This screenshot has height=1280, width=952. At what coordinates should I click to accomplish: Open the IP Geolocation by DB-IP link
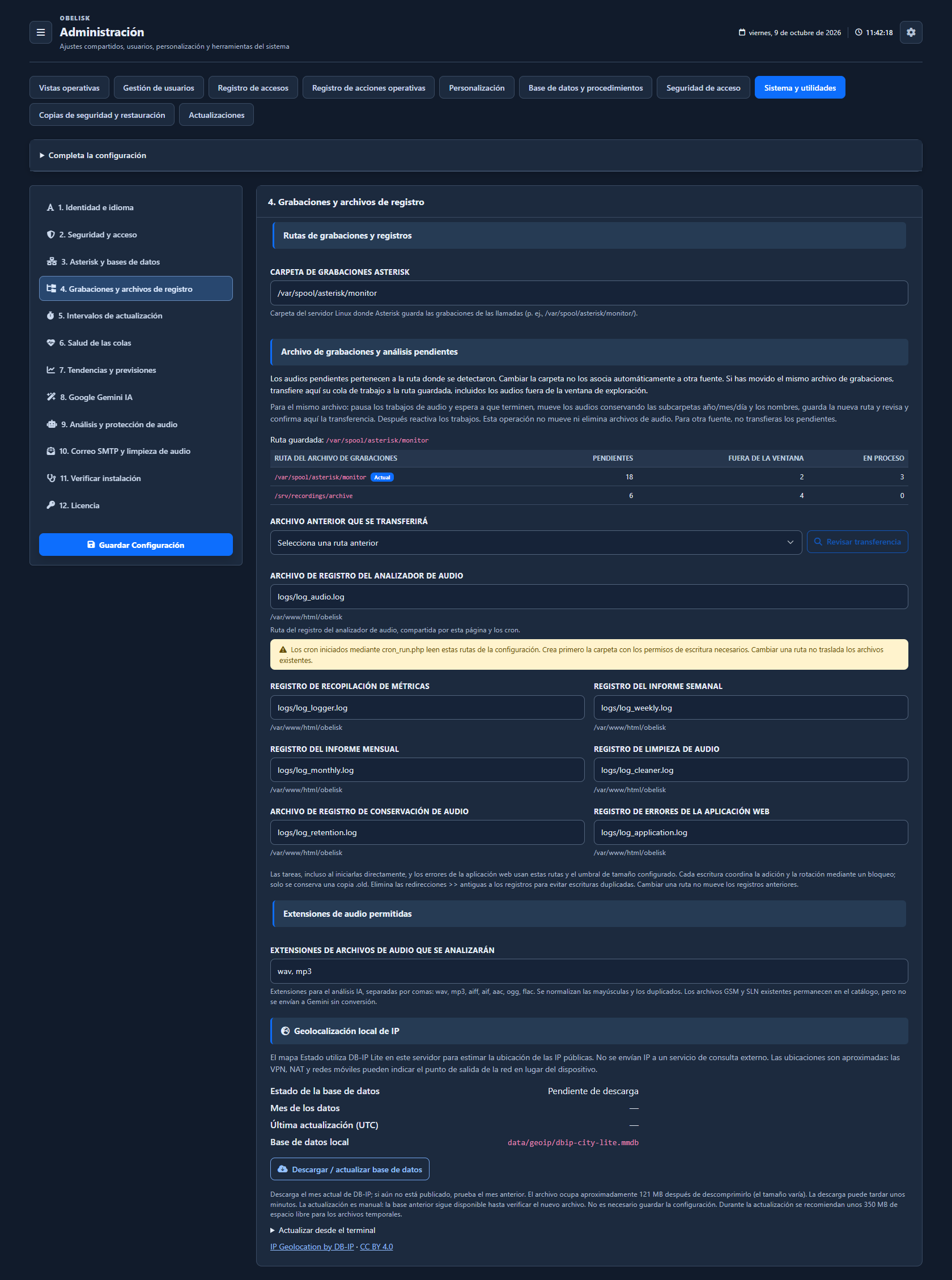click(312, 1246)
